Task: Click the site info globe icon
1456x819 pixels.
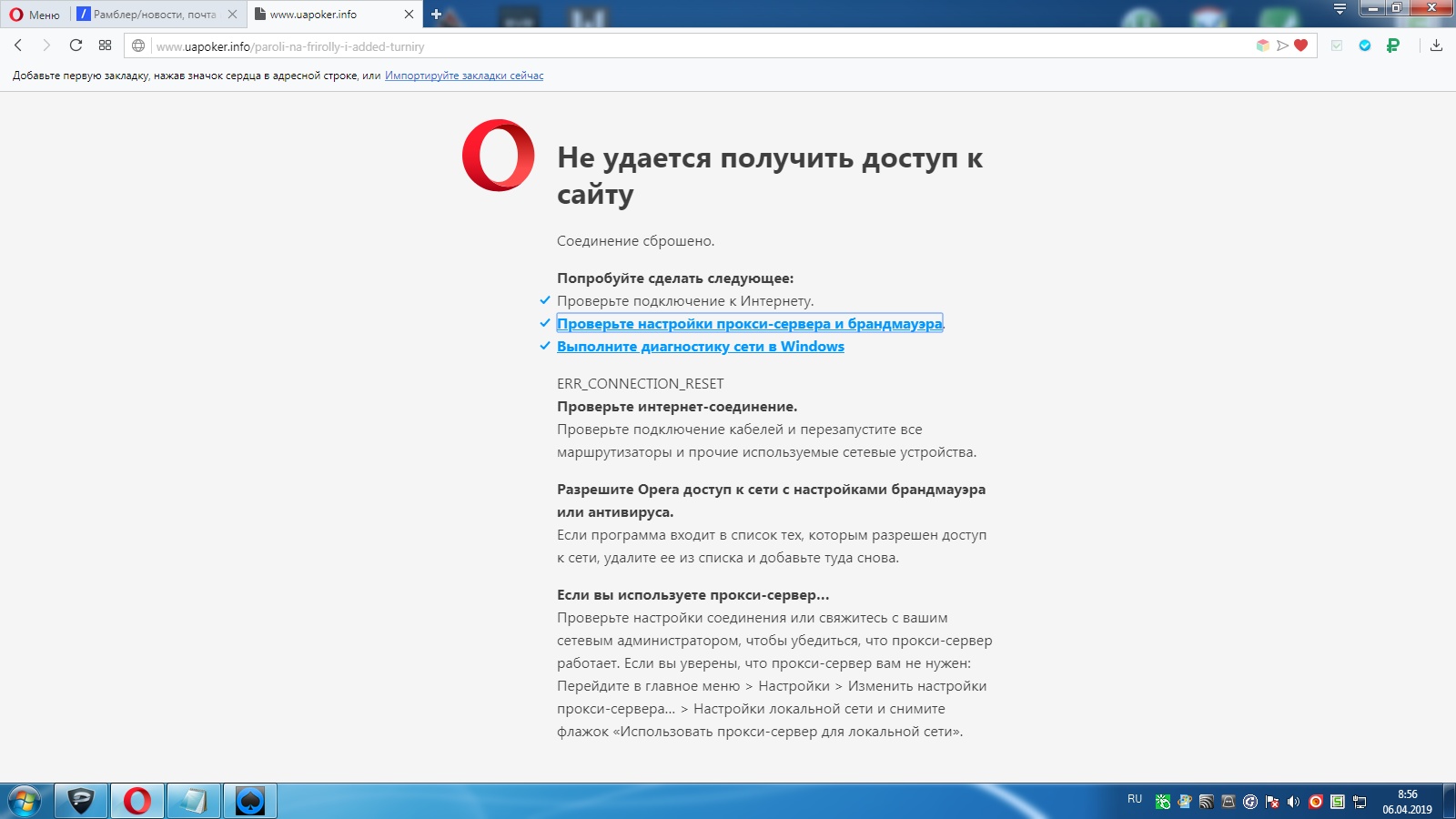Action: click(x=138, y=45)
